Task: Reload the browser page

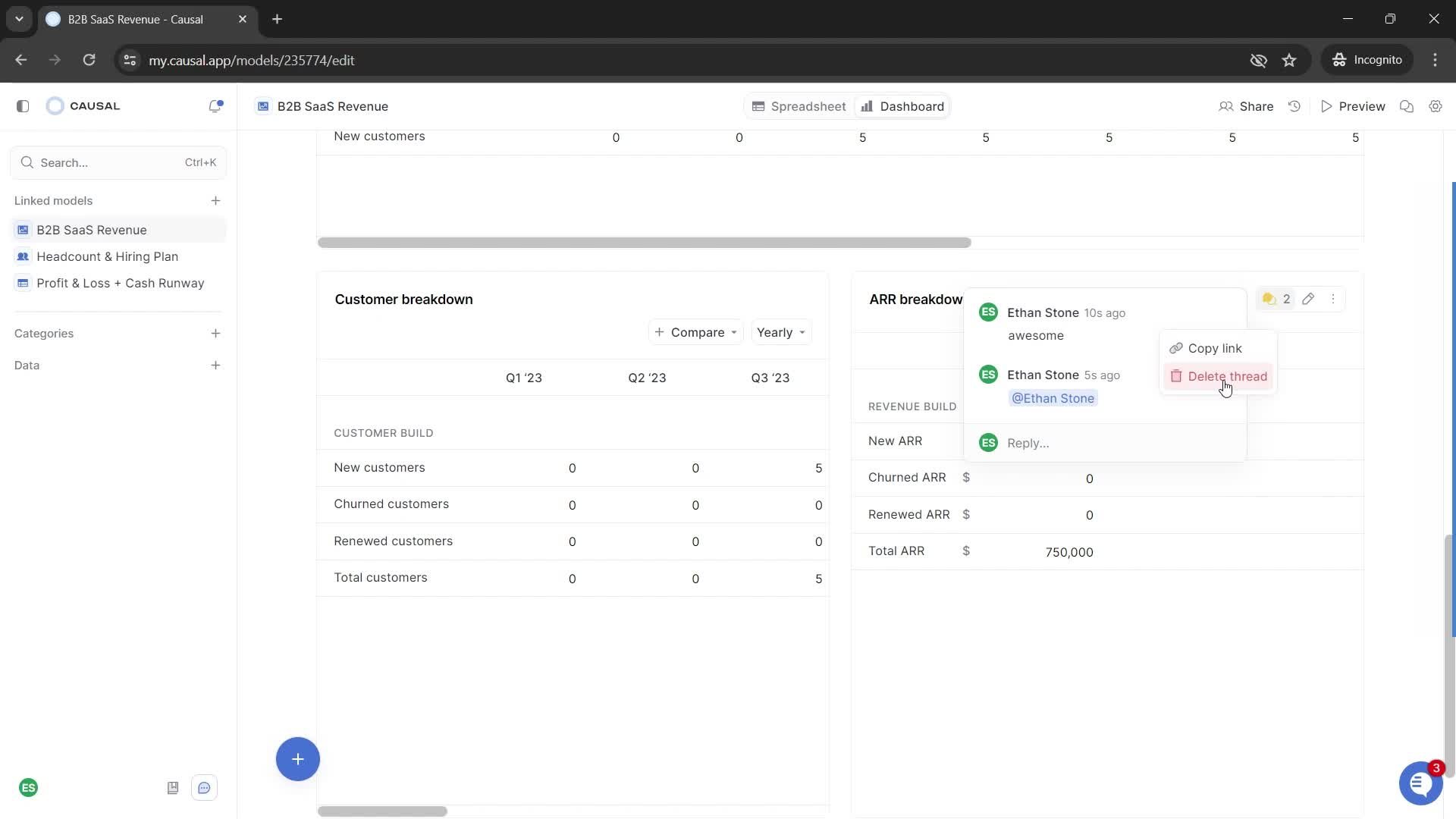Action: (x=89, y=60)
